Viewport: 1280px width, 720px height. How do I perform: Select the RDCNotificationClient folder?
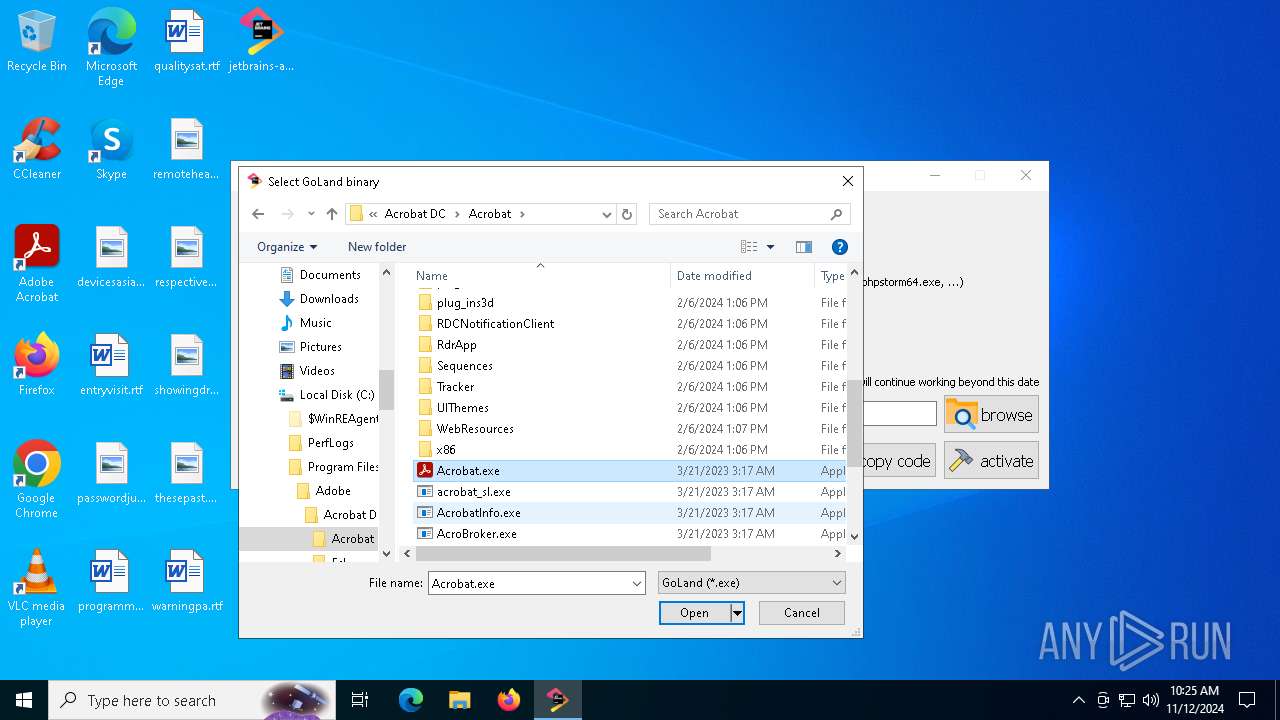click(x=485, y=324)
